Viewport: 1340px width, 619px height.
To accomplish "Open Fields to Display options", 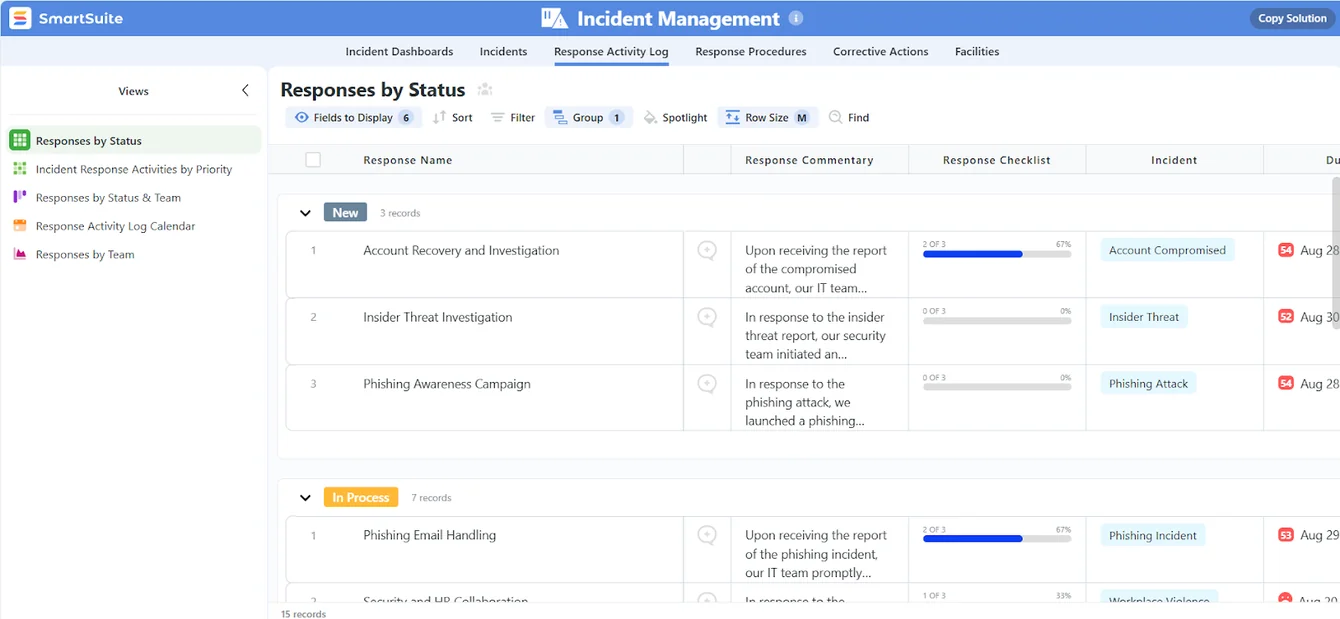I will tap(354, 117).
